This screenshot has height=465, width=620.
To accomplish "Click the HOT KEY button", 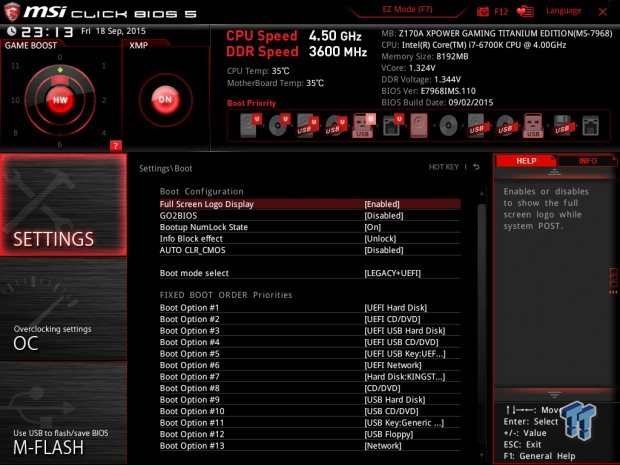I will point(444,167).
